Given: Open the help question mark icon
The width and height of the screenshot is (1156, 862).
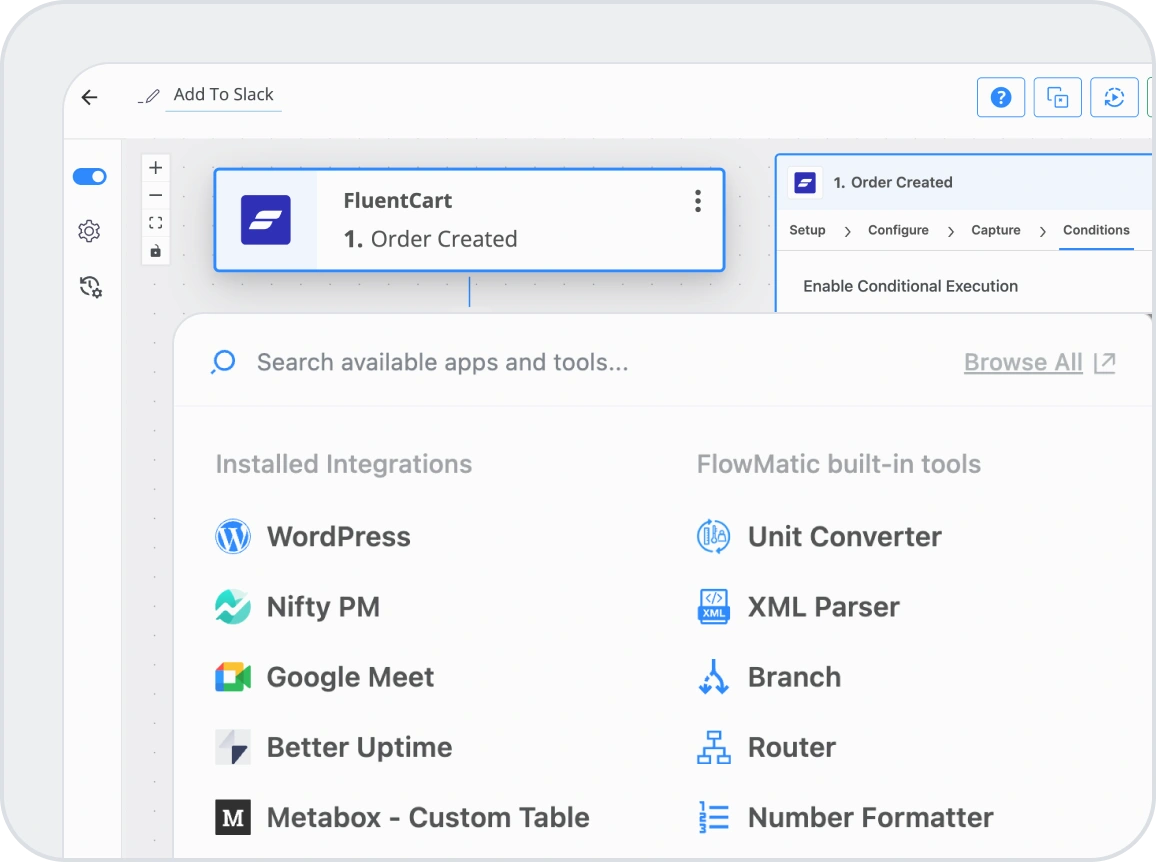Looking at the screenshot, I should [x=1000, y=97].
